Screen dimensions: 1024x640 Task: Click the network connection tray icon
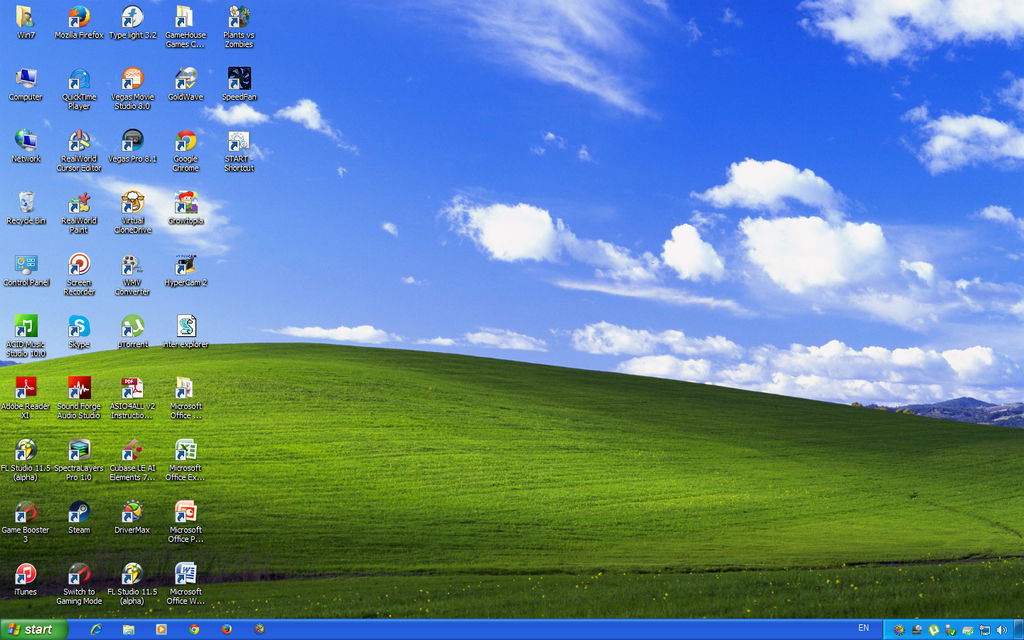[985, 630]
